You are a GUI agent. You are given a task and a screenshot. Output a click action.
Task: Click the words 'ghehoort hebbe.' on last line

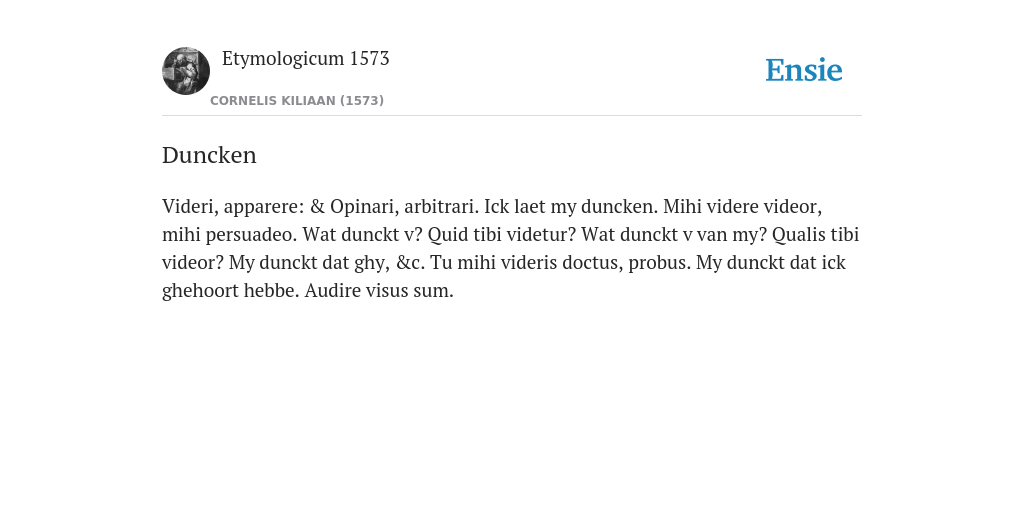(x=231, y=291)
